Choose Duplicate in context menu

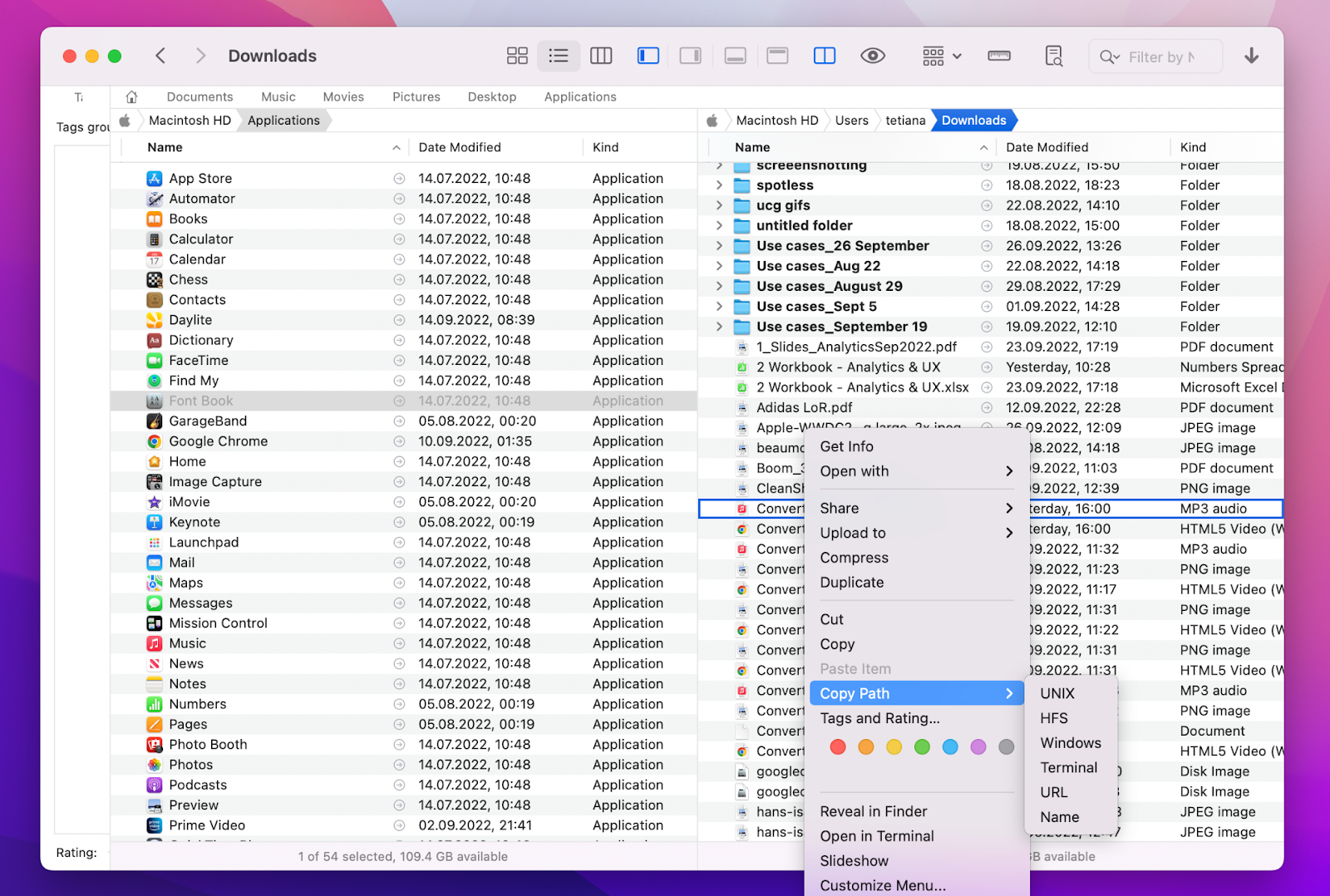click(x=916, y=583)
